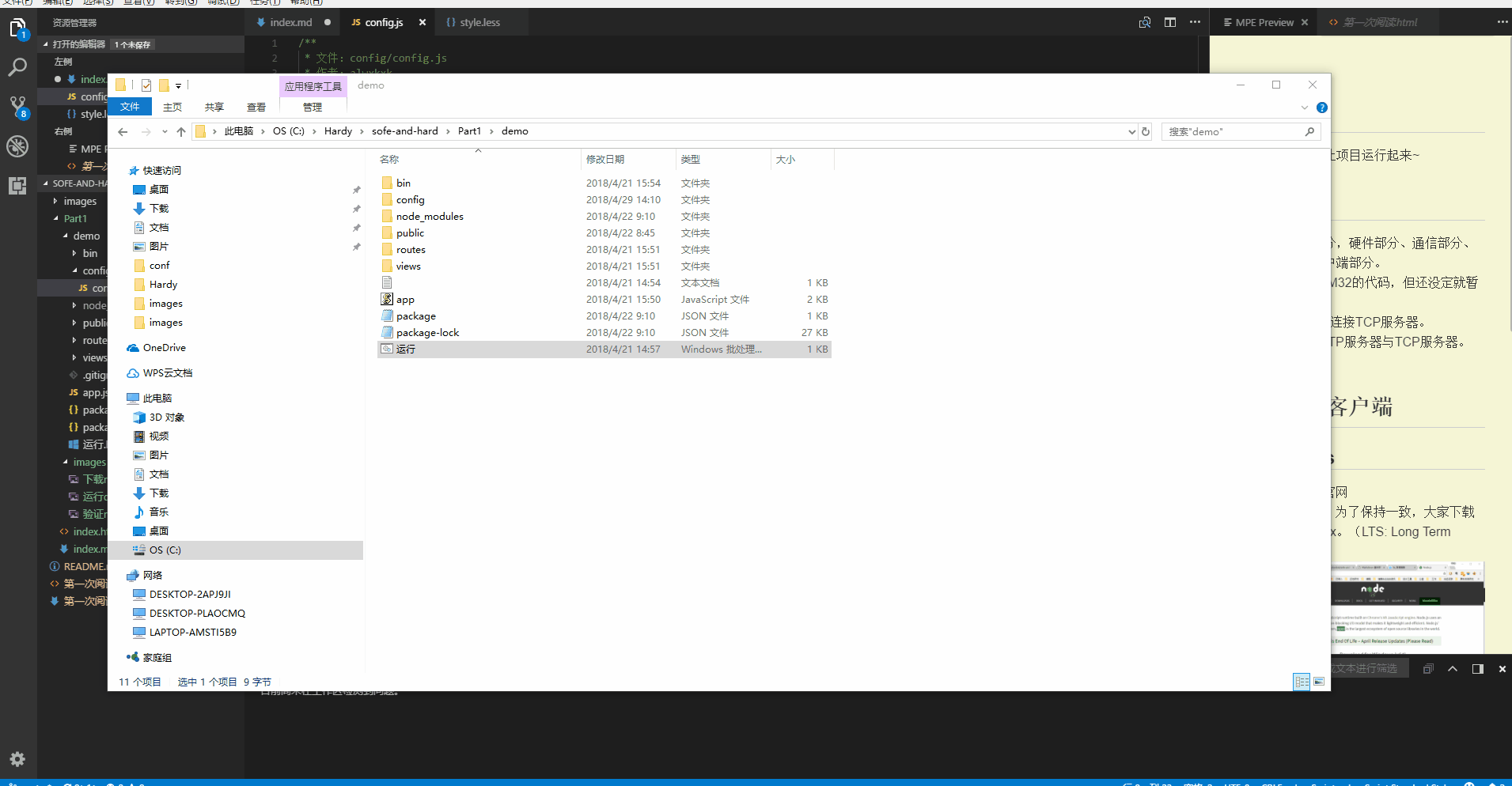Image resolution: width=1512 pixels, height=786 pixels.
Task: Switch to details view in File Explorer
Action: pos(1302,682)
